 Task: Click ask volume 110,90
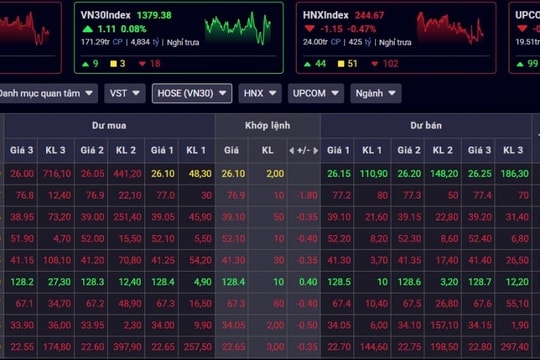374,174
